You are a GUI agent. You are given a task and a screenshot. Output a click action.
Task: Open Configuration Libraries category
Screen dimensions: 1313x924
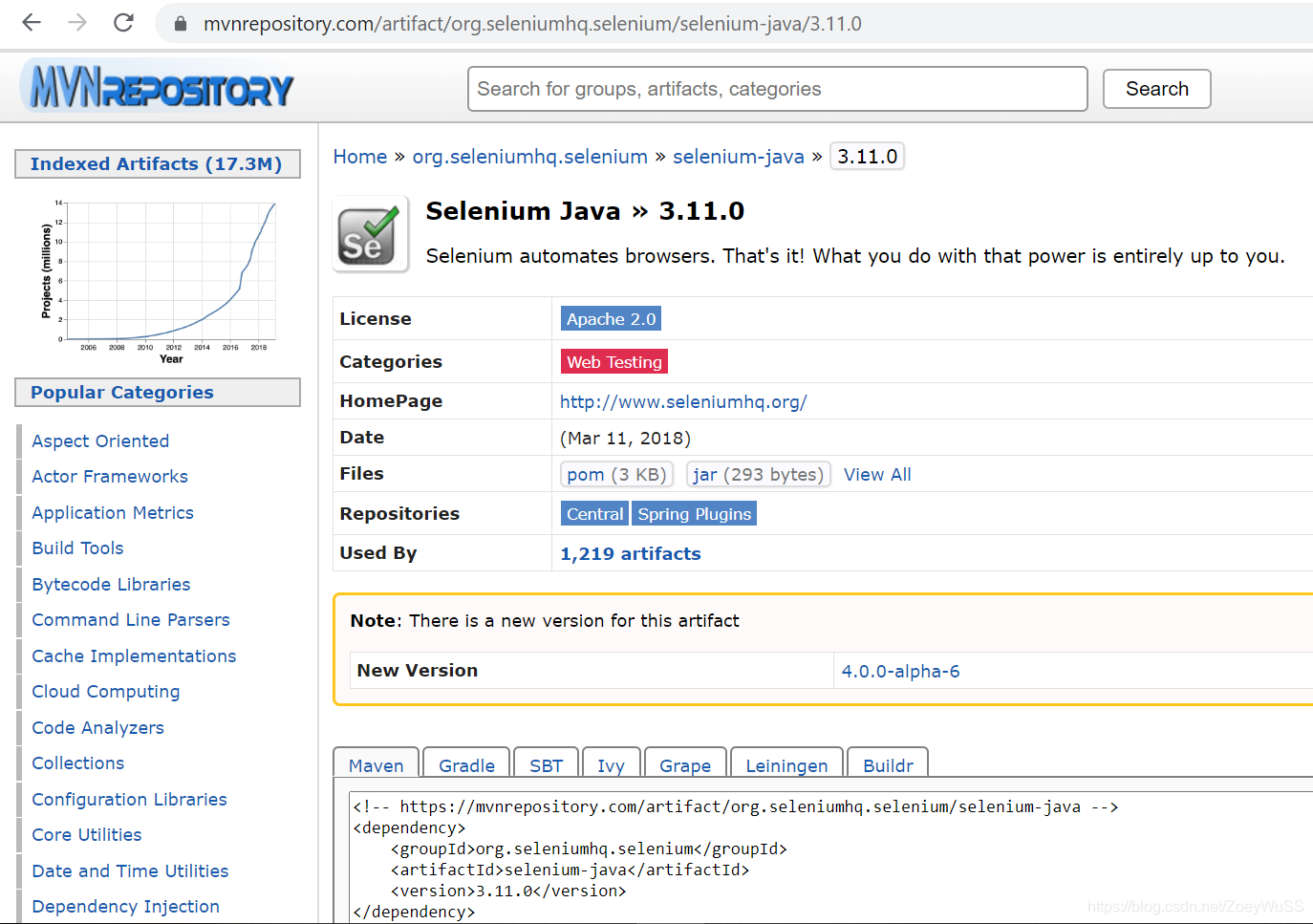[x=129, y=800]
